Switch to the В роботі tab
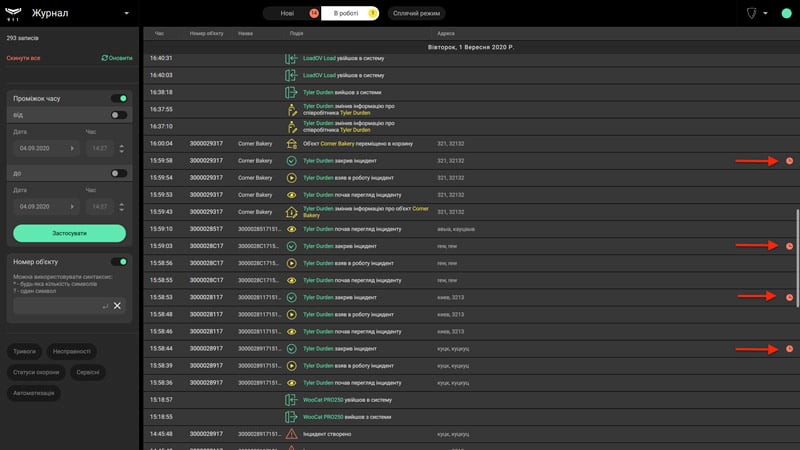This screenshot has width=800, height=450. click(350, 13)
